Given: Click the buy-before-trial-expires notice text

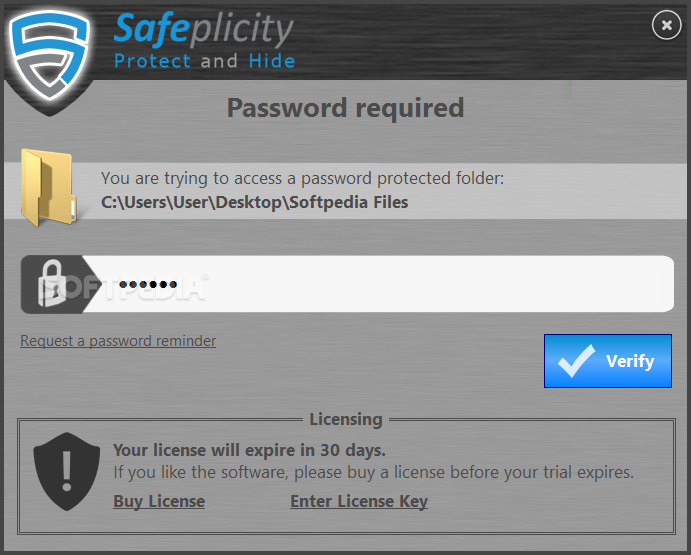Looking at the screenshot, I should click(x=373, y=472).
